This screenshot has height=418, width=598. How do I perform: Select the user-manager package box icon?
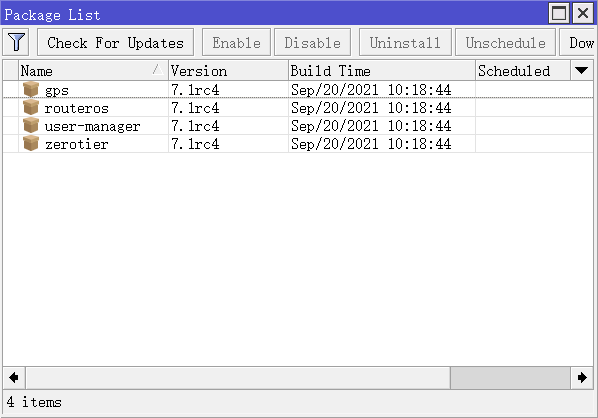coord(31,125)
